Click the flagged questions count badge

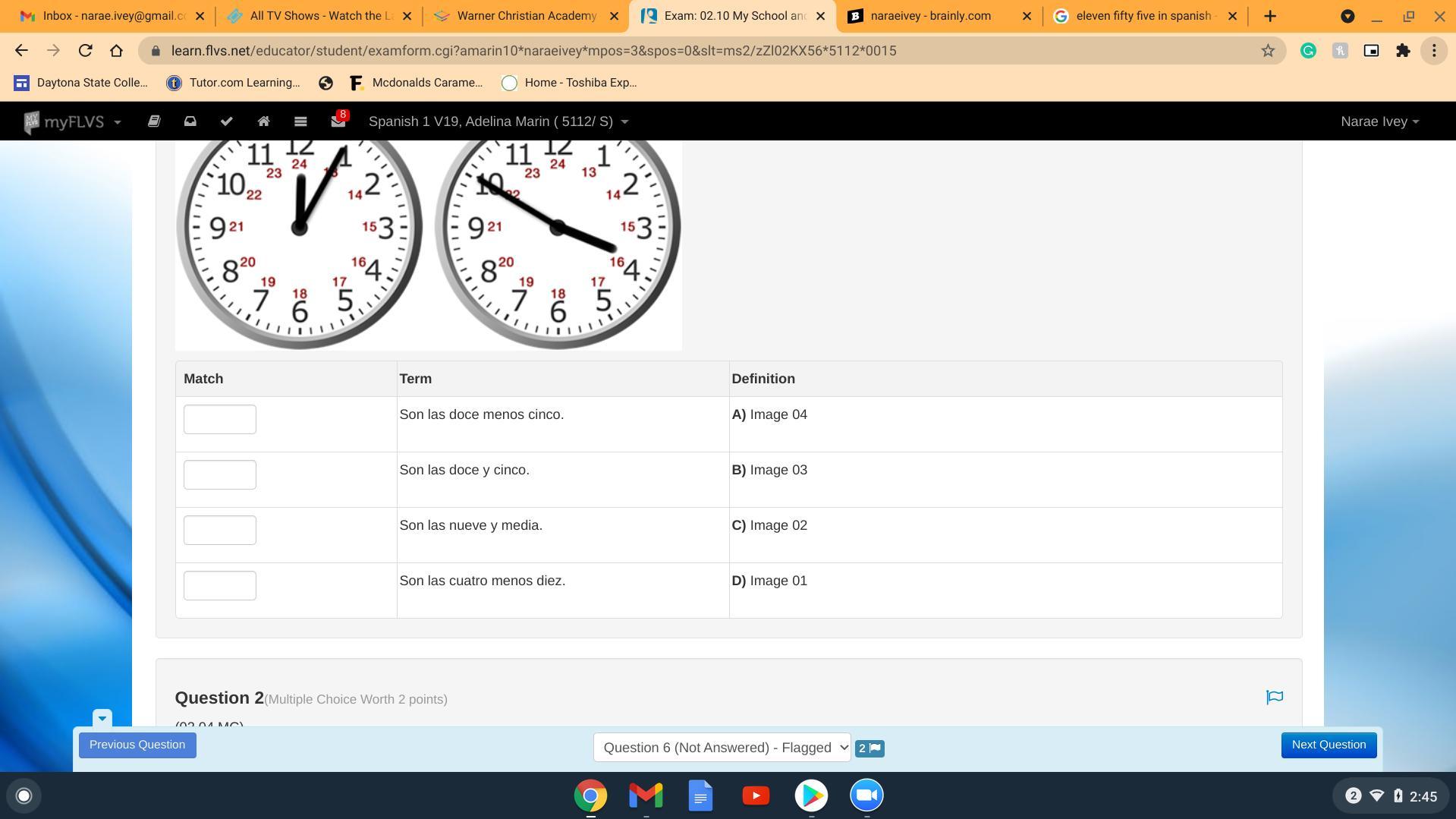(x=870, y=748)
